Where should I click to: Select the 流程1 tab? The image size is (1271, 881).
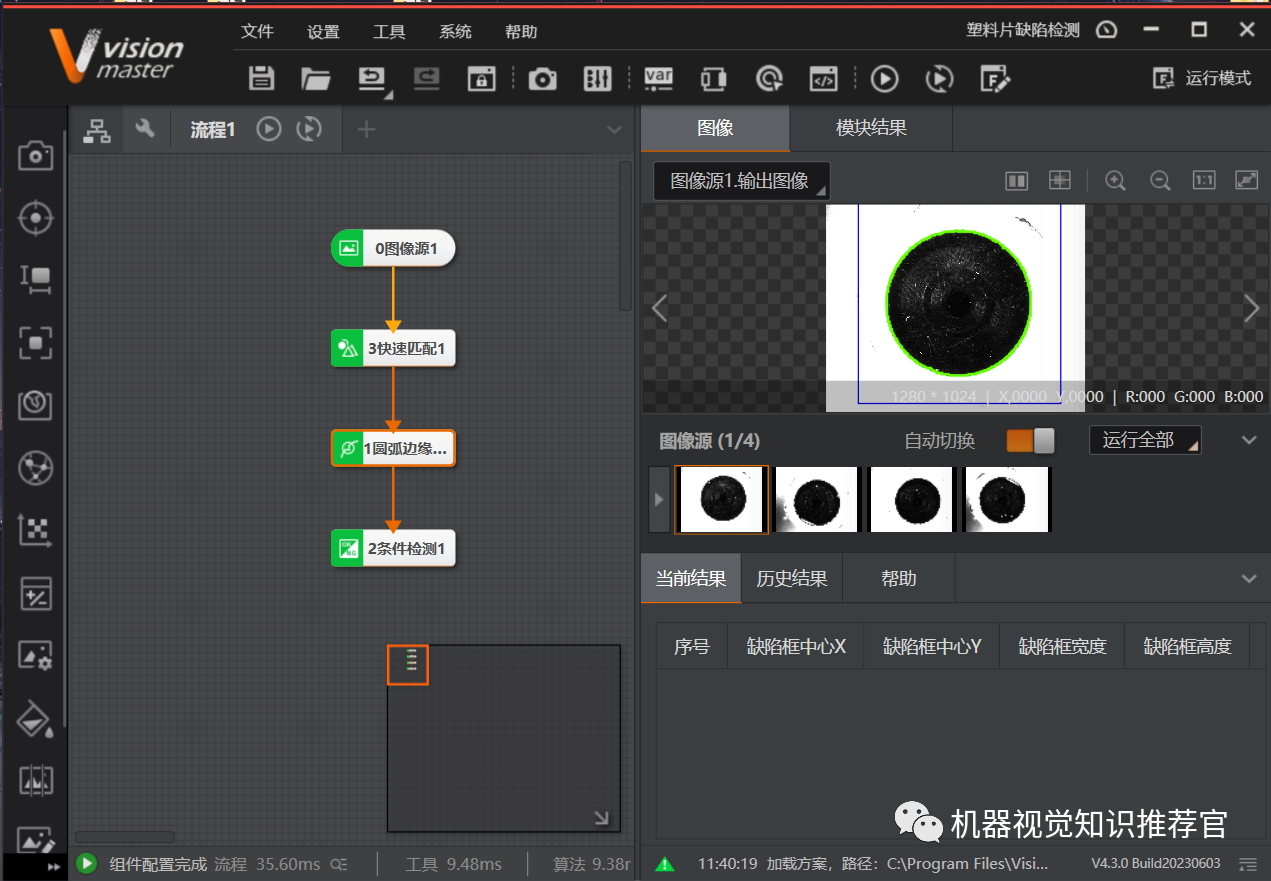point(212,130)
